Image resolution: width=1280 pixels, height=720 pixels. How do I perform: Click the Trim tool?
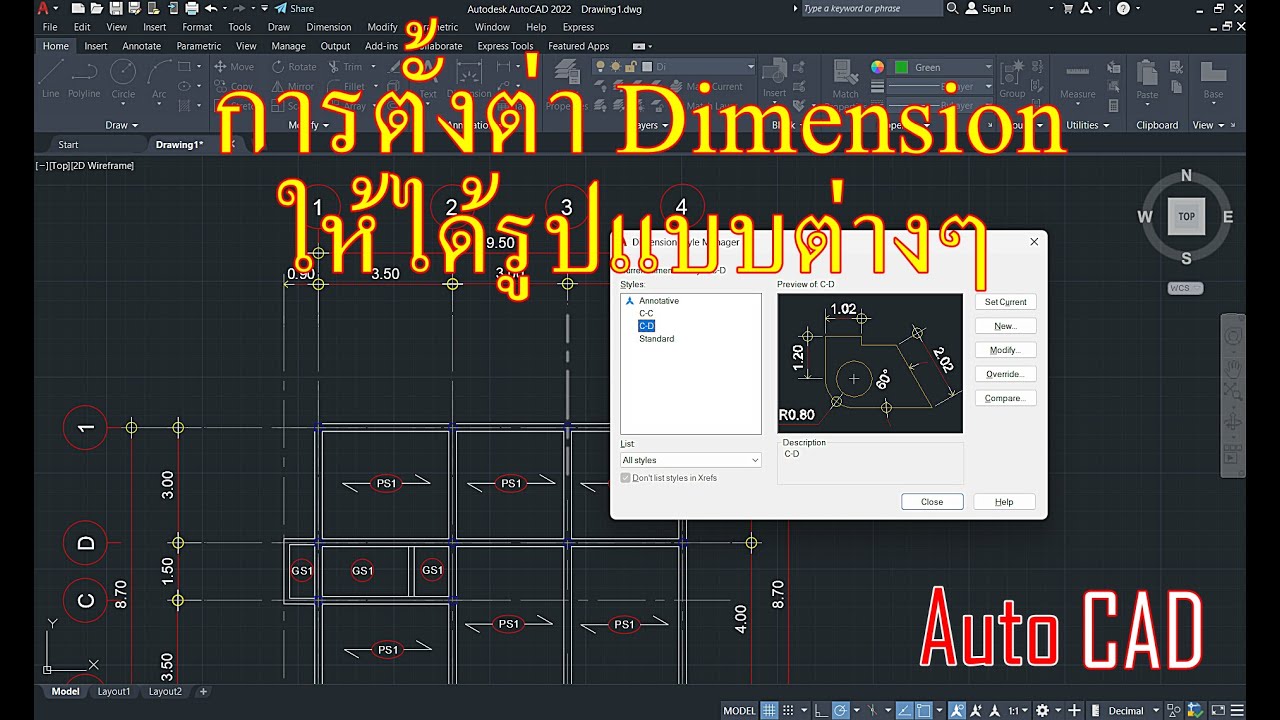345,67
